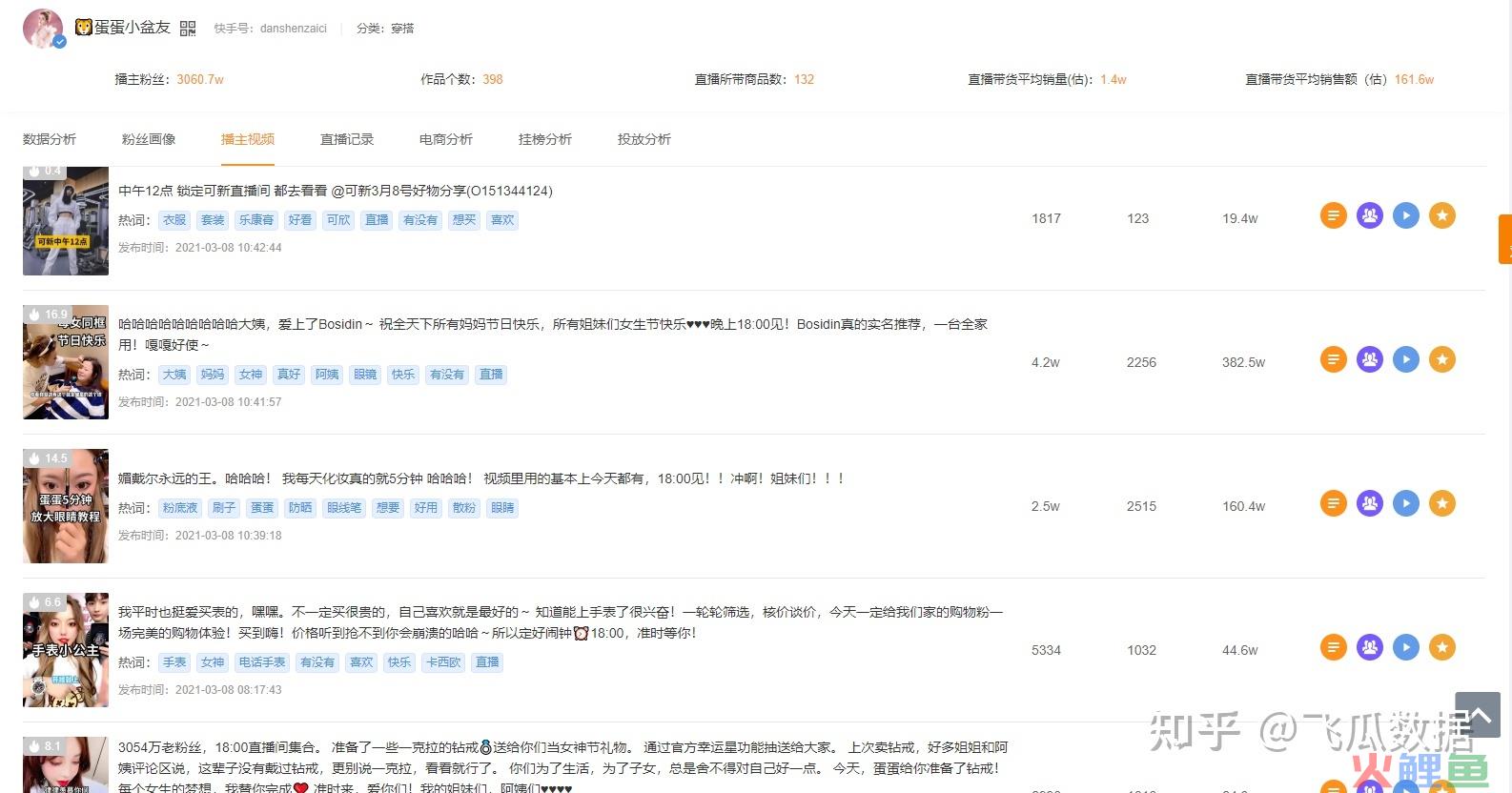Open 中午12点 锁定可新直播间 video title
The image size is (1512, 793).
pos(336,191)
